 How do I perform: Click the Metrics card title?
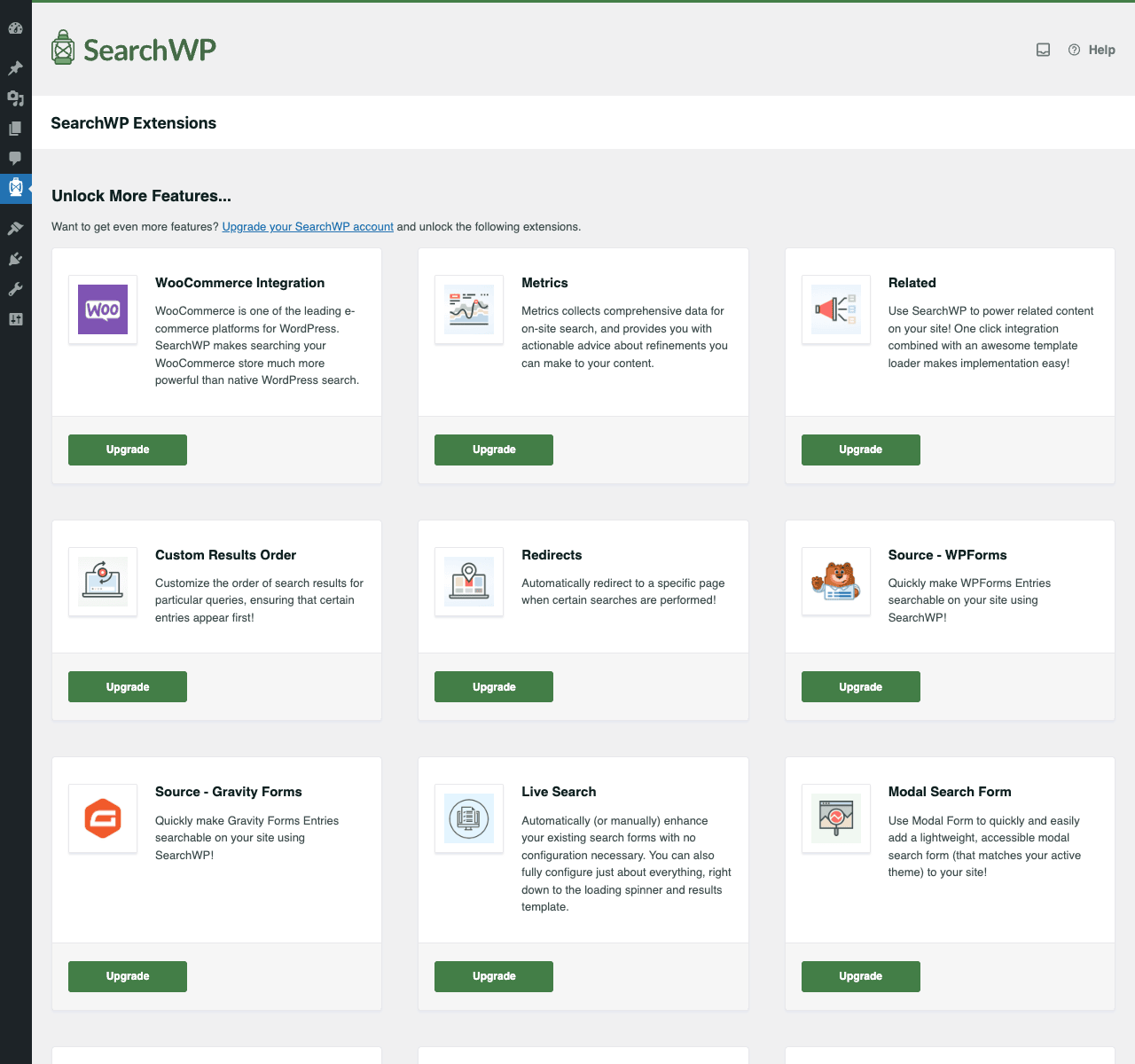tap(544, 283)
